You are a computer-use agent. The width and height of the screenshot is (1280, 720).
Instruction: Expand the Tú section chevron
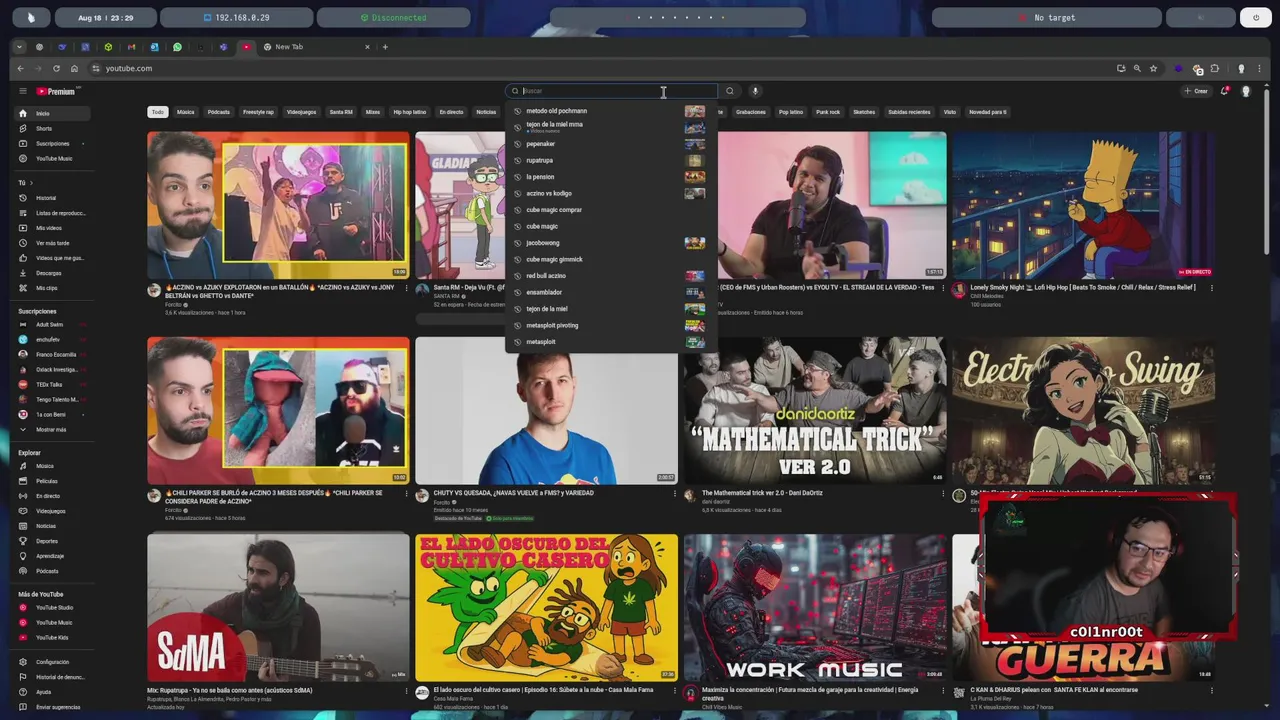tap(31, 183)
